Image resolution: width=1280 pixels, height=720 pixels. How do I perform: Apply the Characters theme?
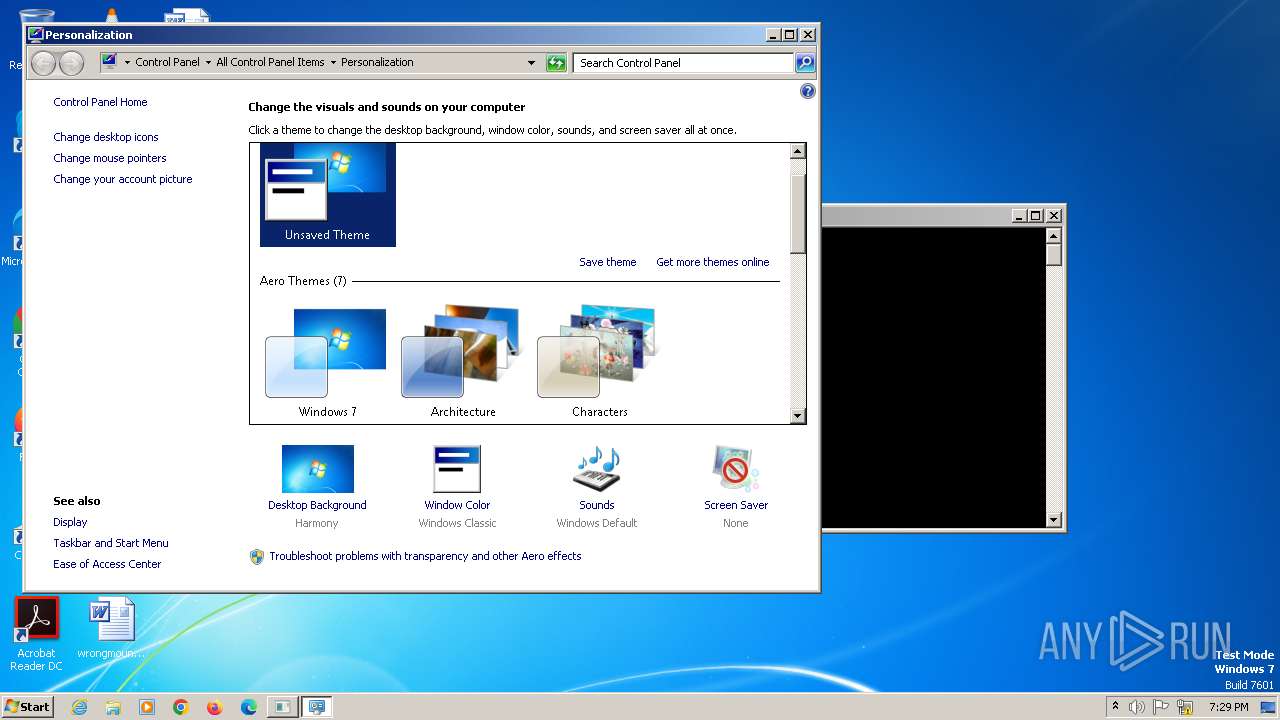599,363
